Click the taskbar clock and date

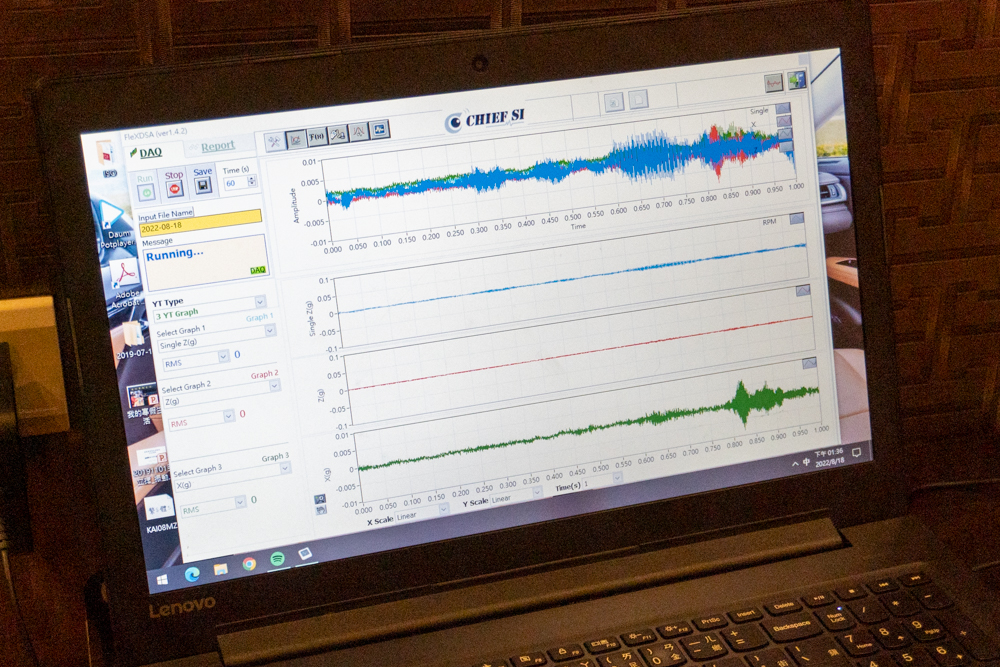pyautogui.click(x=829, y=458)
